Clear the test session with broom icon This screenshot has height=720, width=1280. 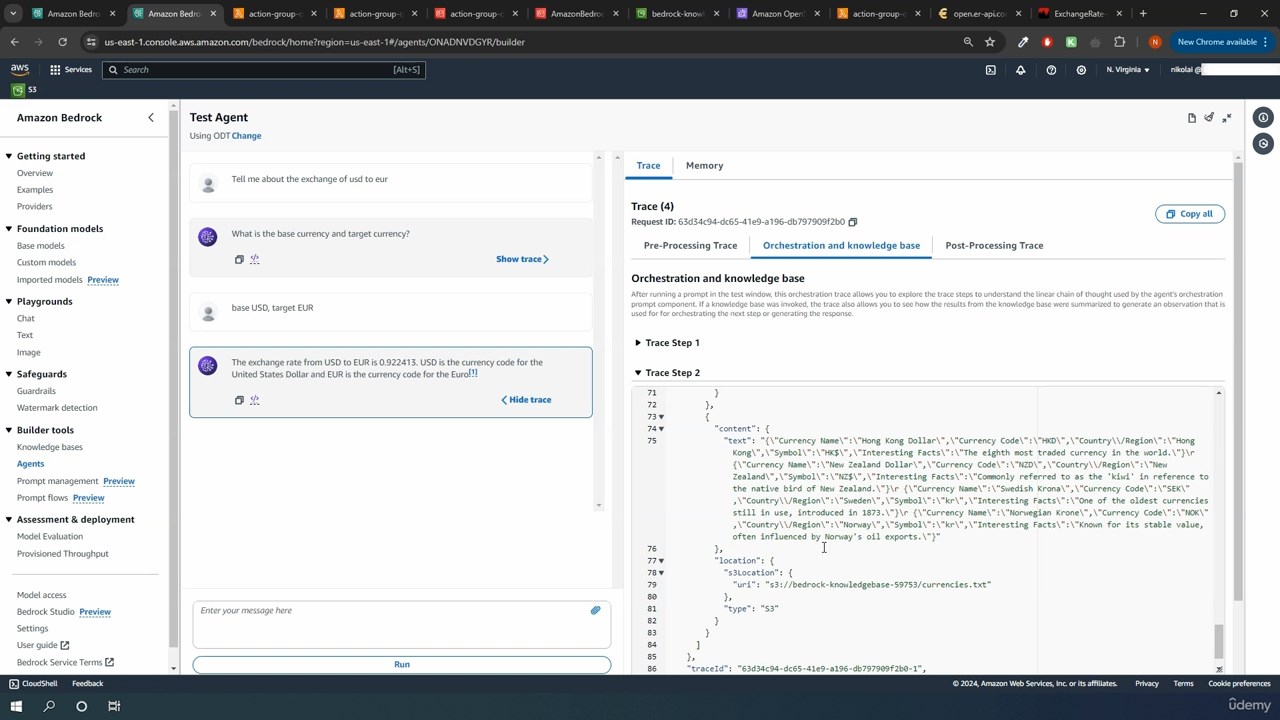[1209, 118]
